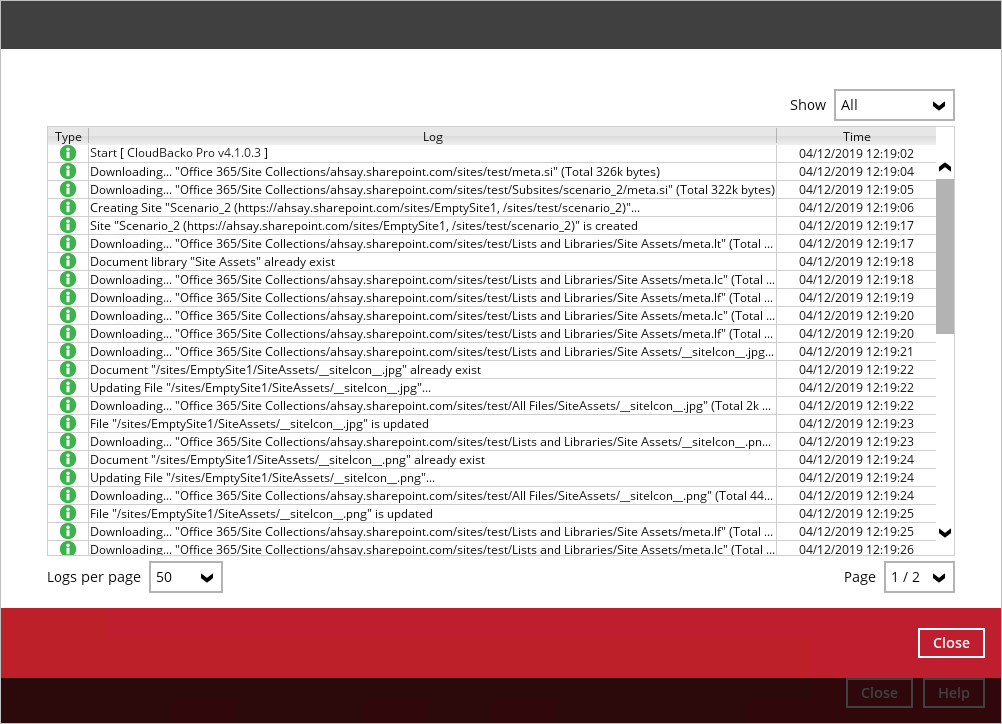1002x724 pixels.
Task: Select log entry Updating File __siteIcon__.png
Action: (263, 478)
